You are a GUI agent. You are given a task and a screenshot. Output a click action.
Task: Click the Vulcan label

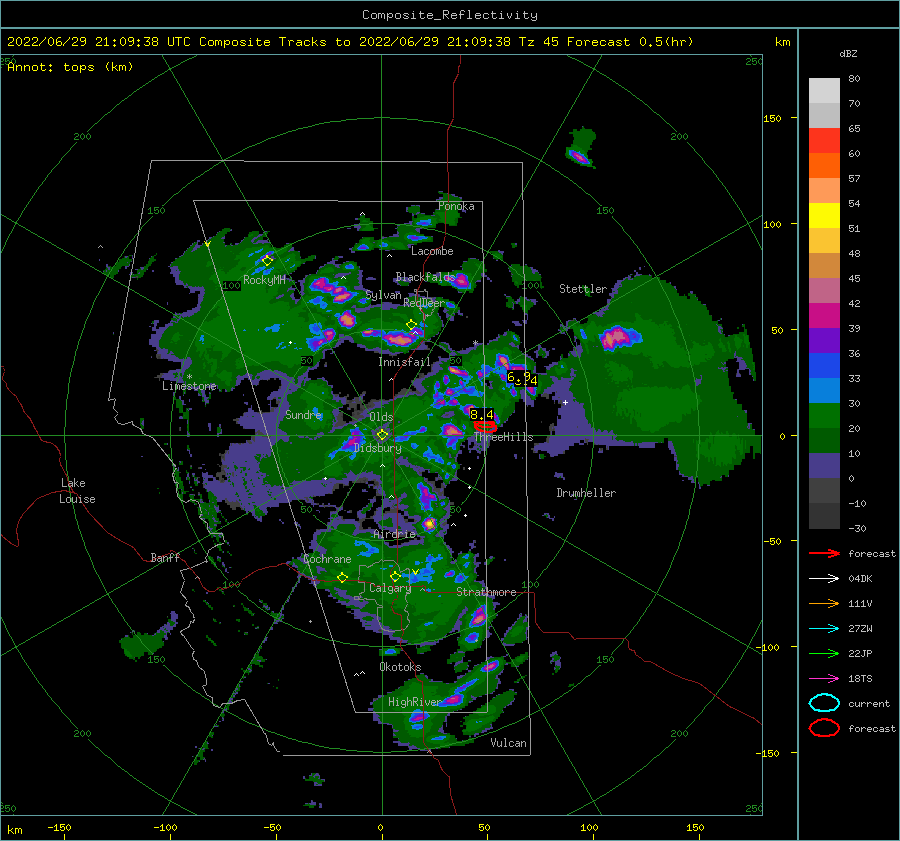tap(509, 743)
